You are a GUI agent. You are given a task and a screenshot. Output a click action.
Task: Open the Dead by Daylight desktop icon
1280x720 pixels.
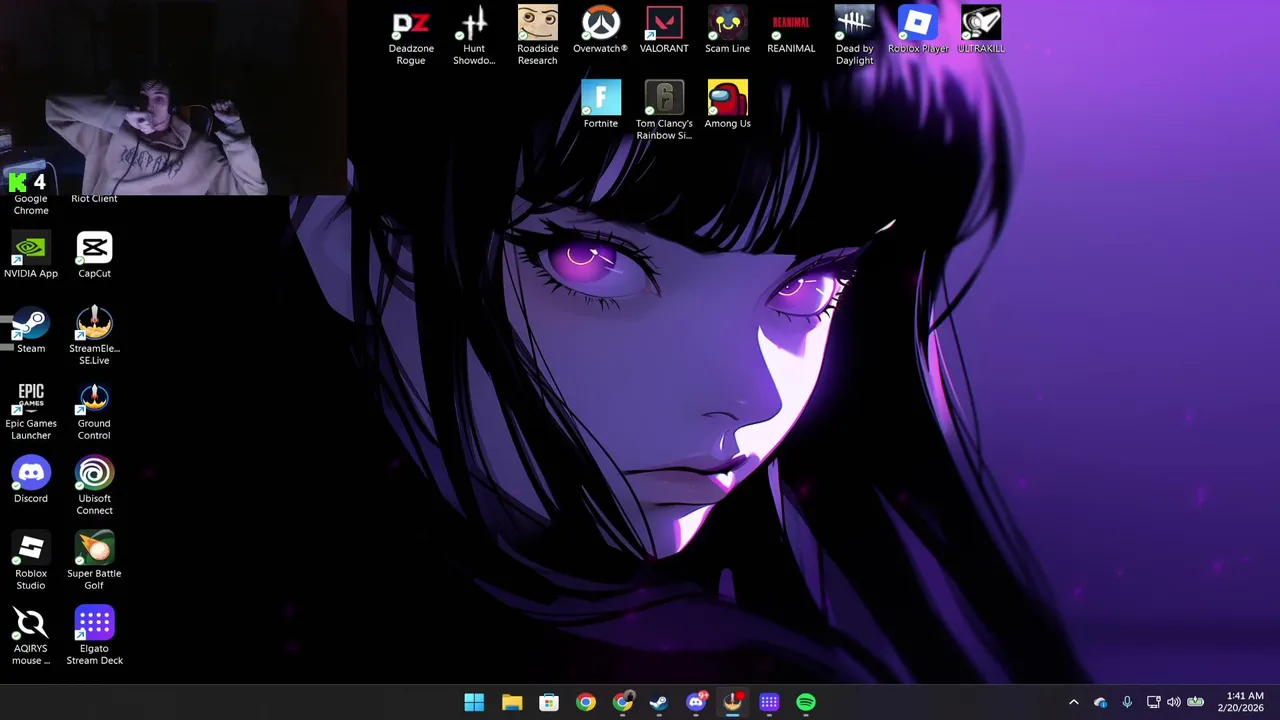pyautogui.click(x=854, y=36)
